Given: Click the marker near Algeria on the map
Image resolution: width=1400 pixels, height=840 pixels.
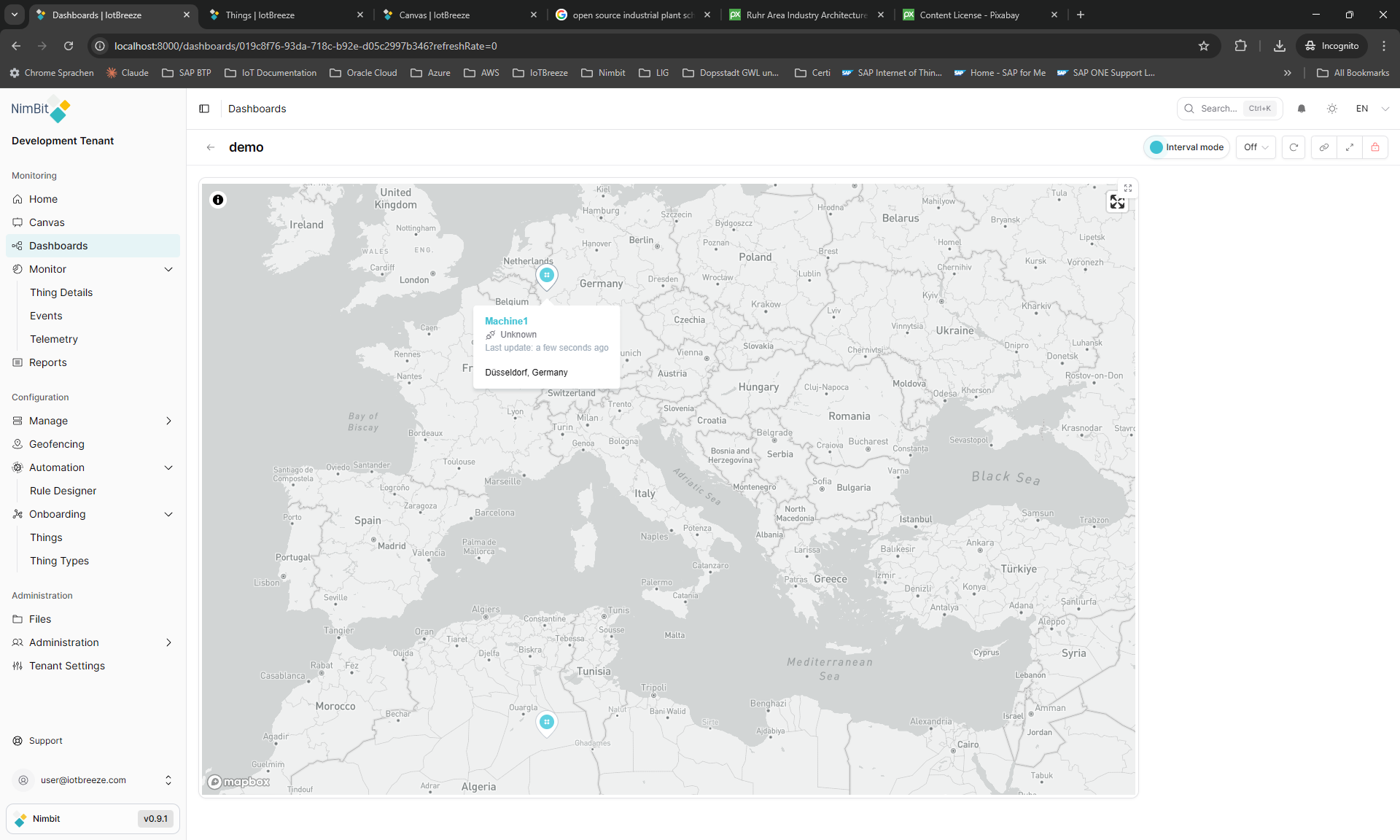Looking at the screenshot, I should click(546, 722).
